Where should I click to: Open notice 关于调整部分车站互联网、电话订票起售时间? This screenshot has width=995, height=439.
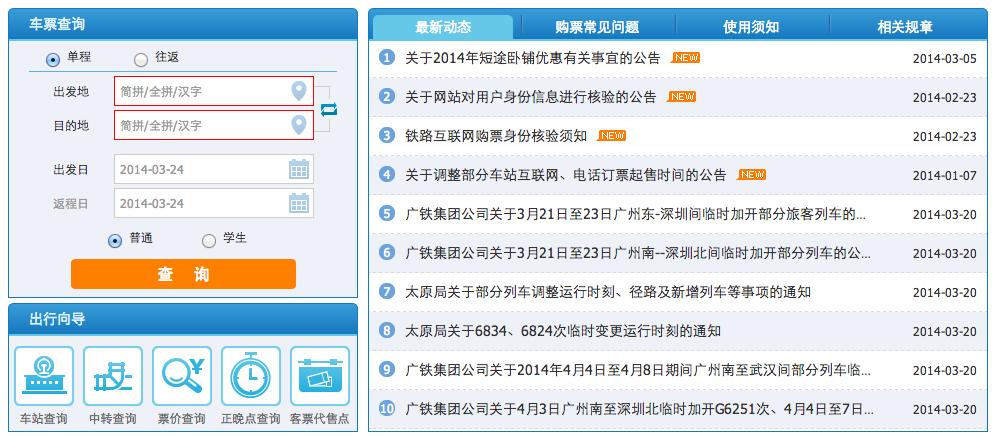(x=565, y=175)
